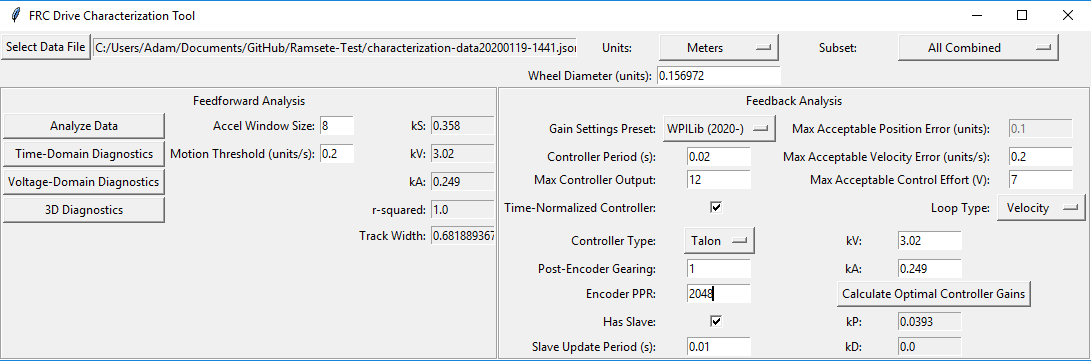Toggle the Has Slave checkbox
The image size is (1091, 361).
coord(715,321)
